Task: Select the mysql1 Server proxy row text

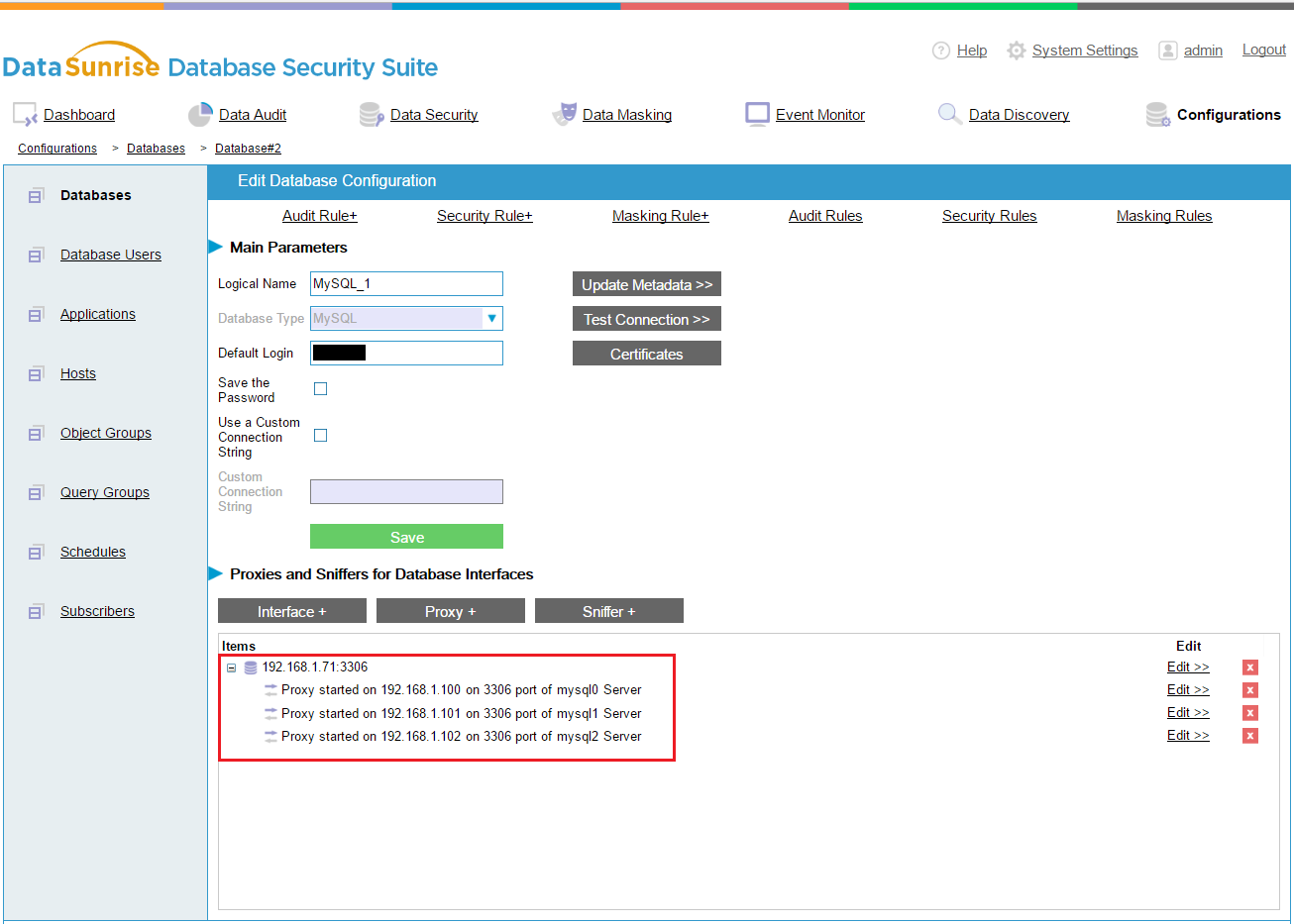Action: [x=462, y=713]
